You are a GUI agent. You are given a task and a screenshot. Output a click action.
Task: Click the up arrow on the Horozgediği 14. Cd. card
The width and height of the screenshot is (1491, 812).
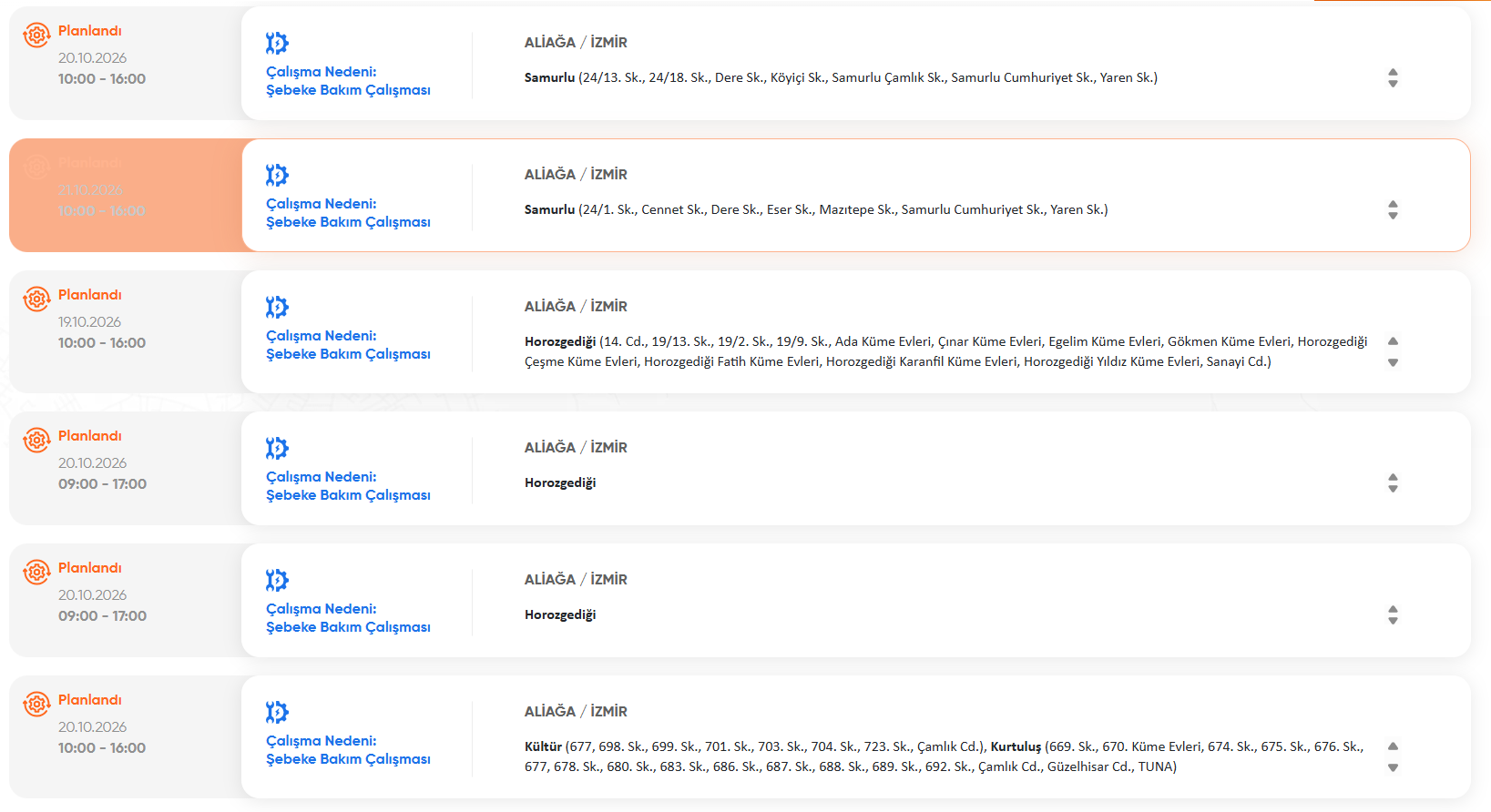(x=1393, y=341)
